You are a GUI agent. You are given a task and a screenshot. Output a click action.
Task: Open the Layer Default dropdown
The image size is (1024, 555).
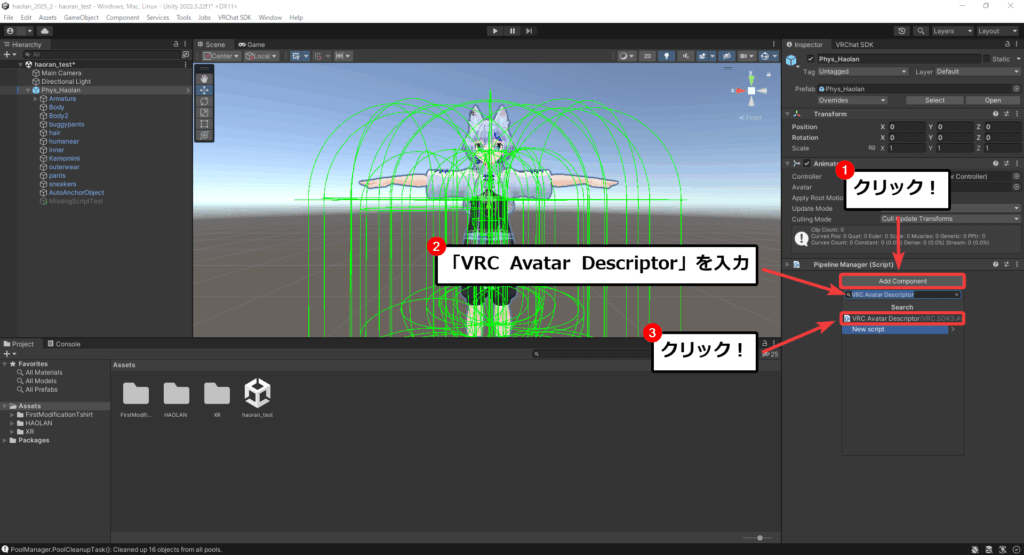(977, 72)
